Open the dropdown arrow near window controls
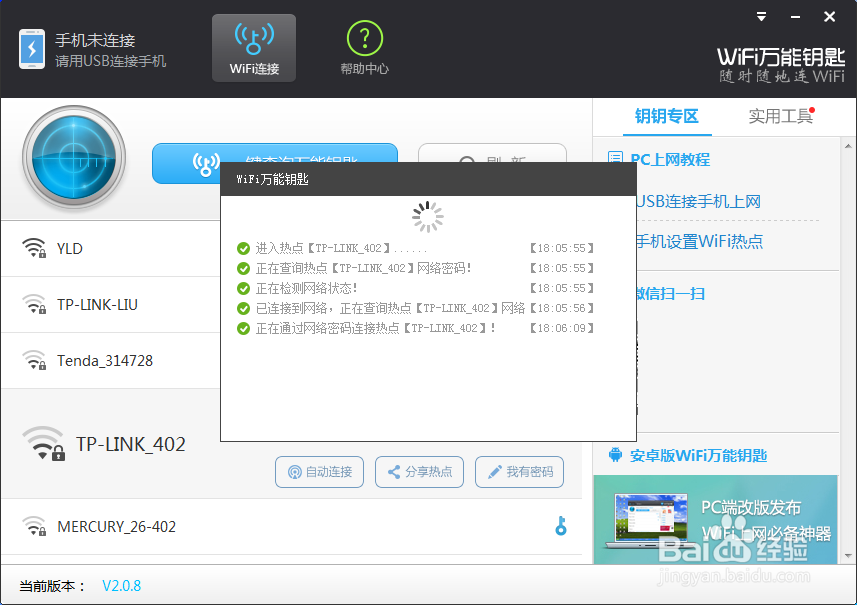Image resolution: width=857 pixels, height=605 pixels. pos(761,16)
